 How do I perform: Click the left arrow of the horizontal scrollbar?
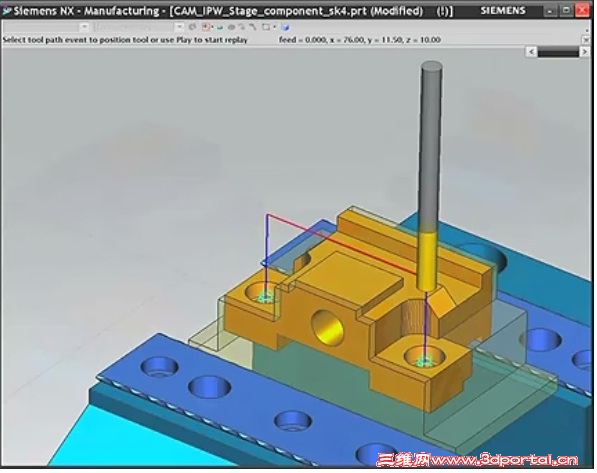pyautogui.click(x=532, y=51)
